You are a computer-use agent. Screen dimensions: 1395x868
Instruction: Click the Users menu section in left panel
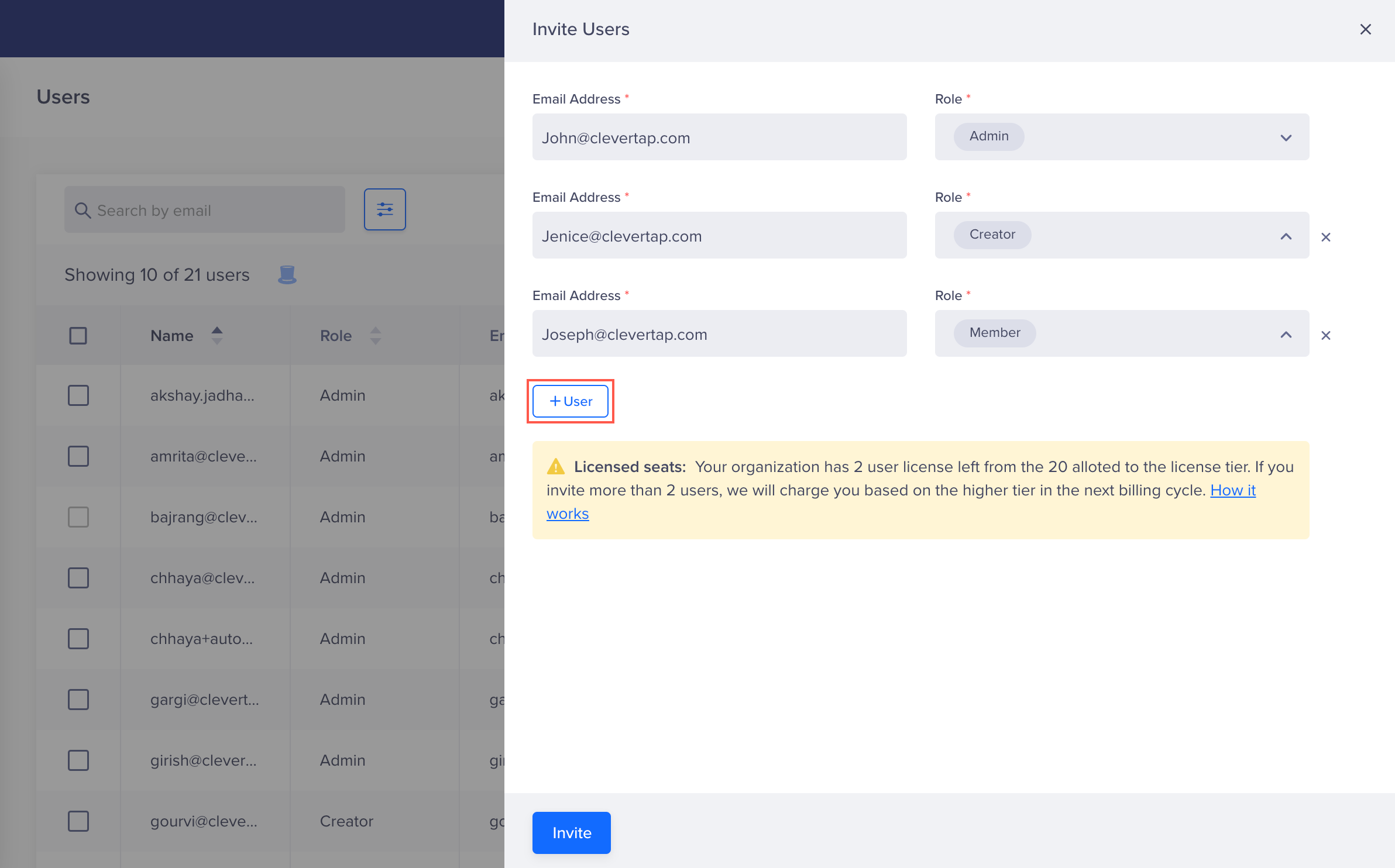click(63, 97)
